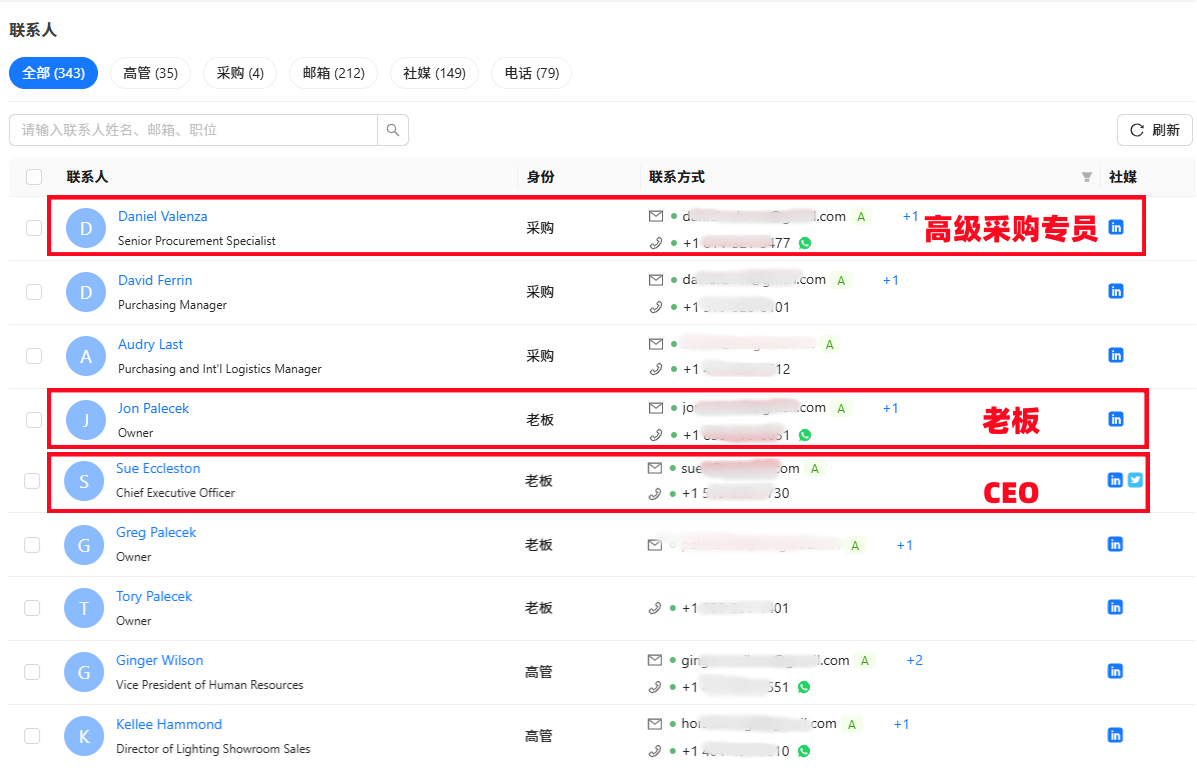This screenshot has width=1197, height=768.
Task: Click the filter icon in 联系方式 header
Action: coord(1087,177)
